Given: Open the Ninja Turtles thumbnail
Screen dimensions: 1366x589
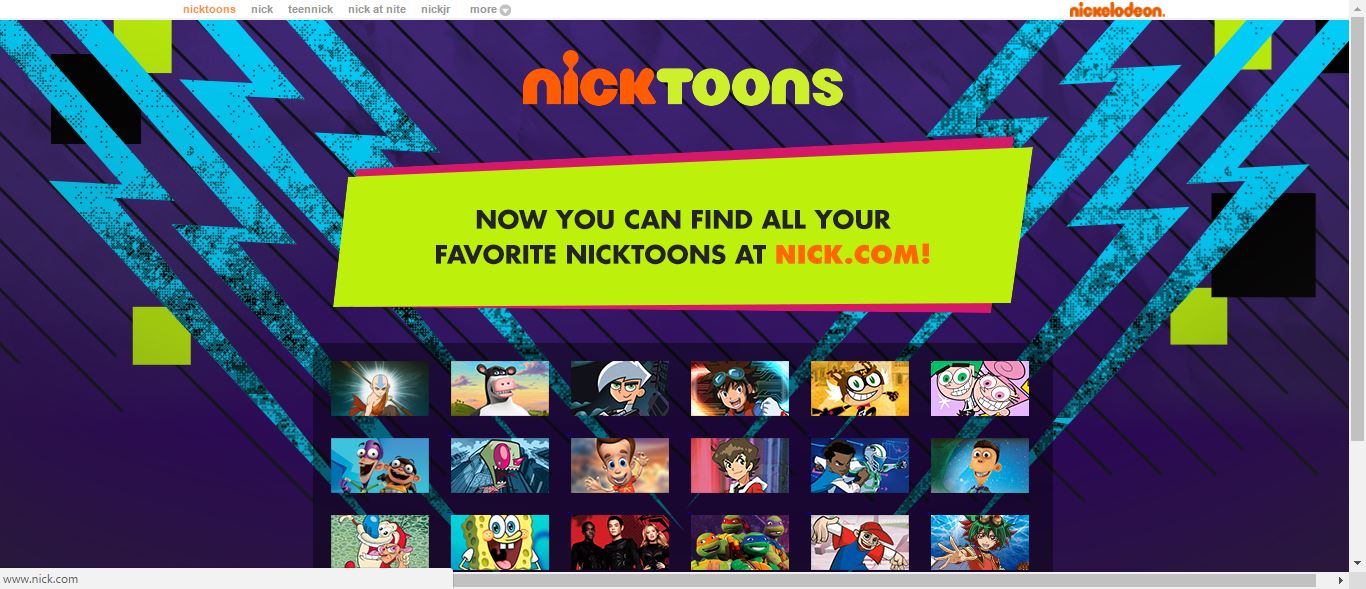Looking at the screenshot, I should 740,542.
